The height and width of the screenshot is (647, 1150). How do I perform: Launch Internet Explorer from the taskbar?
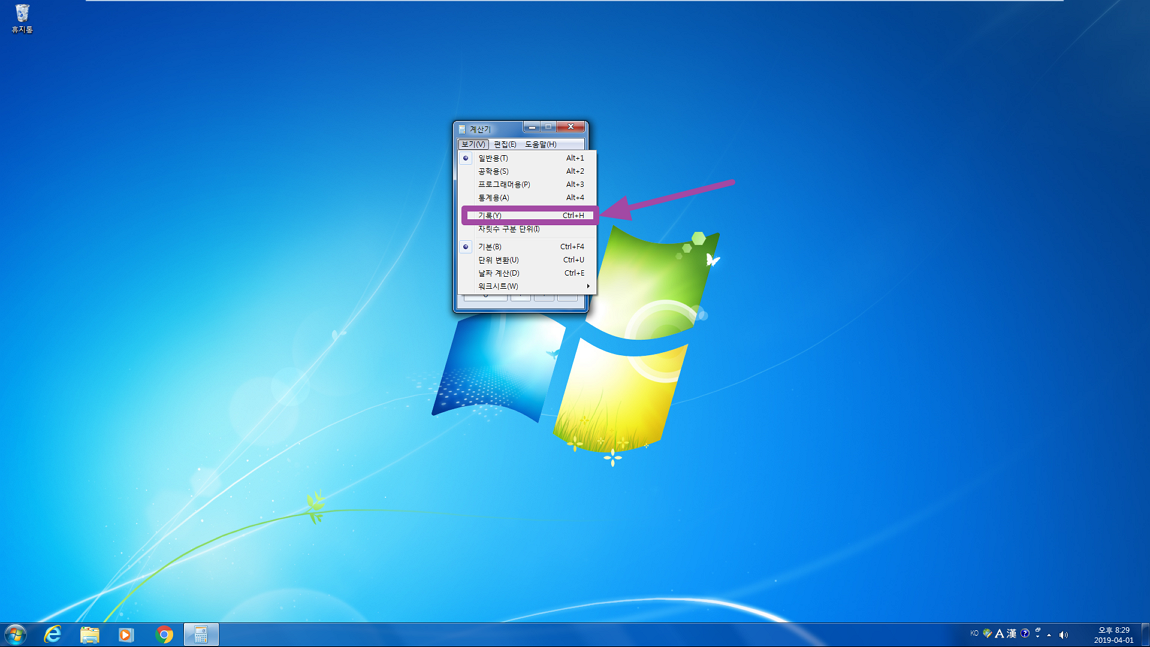pyautogui.click(x=52, y=635)
